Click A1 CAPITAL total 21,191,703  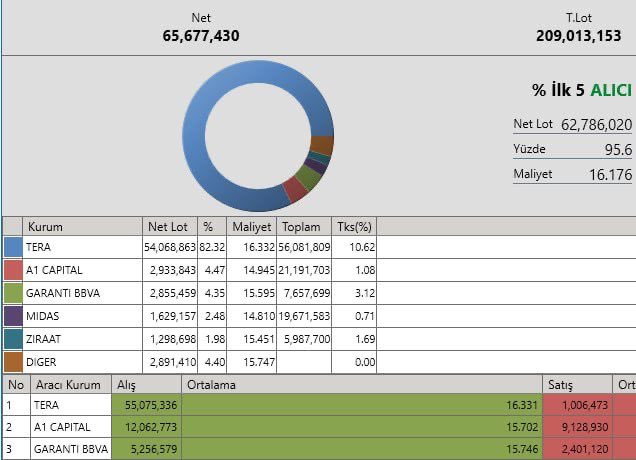click(304, 270)
